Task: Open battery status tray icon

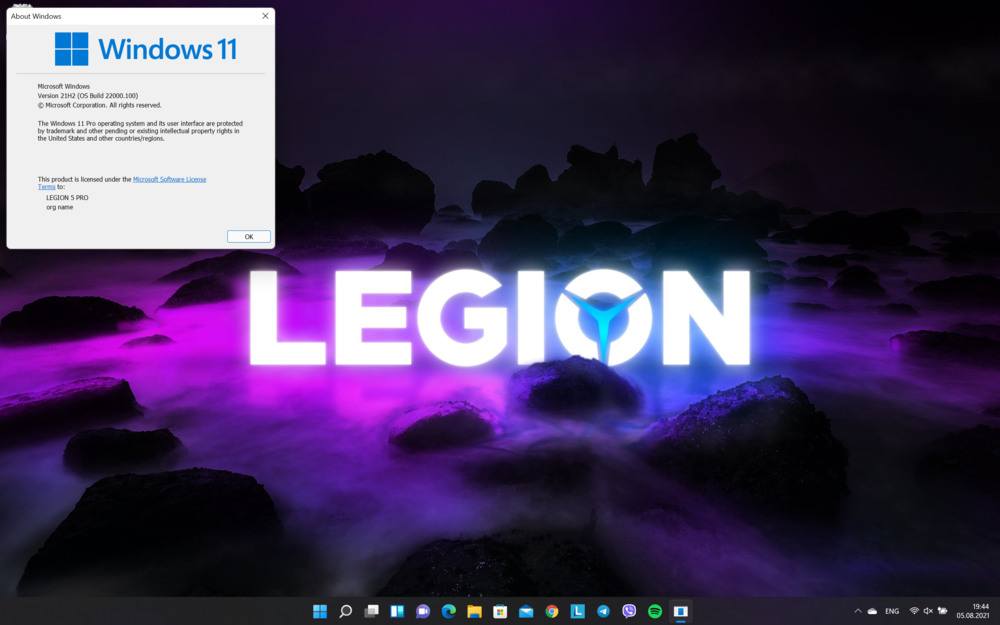Action: coord(942,611)
